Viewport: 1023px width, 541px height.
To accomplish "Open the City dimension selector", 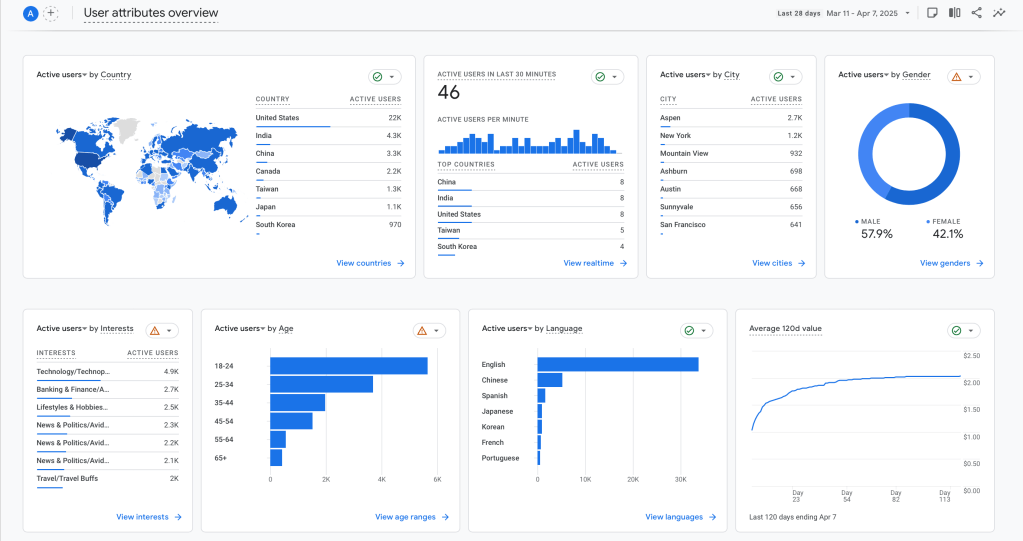I will (x=731, y=75).
